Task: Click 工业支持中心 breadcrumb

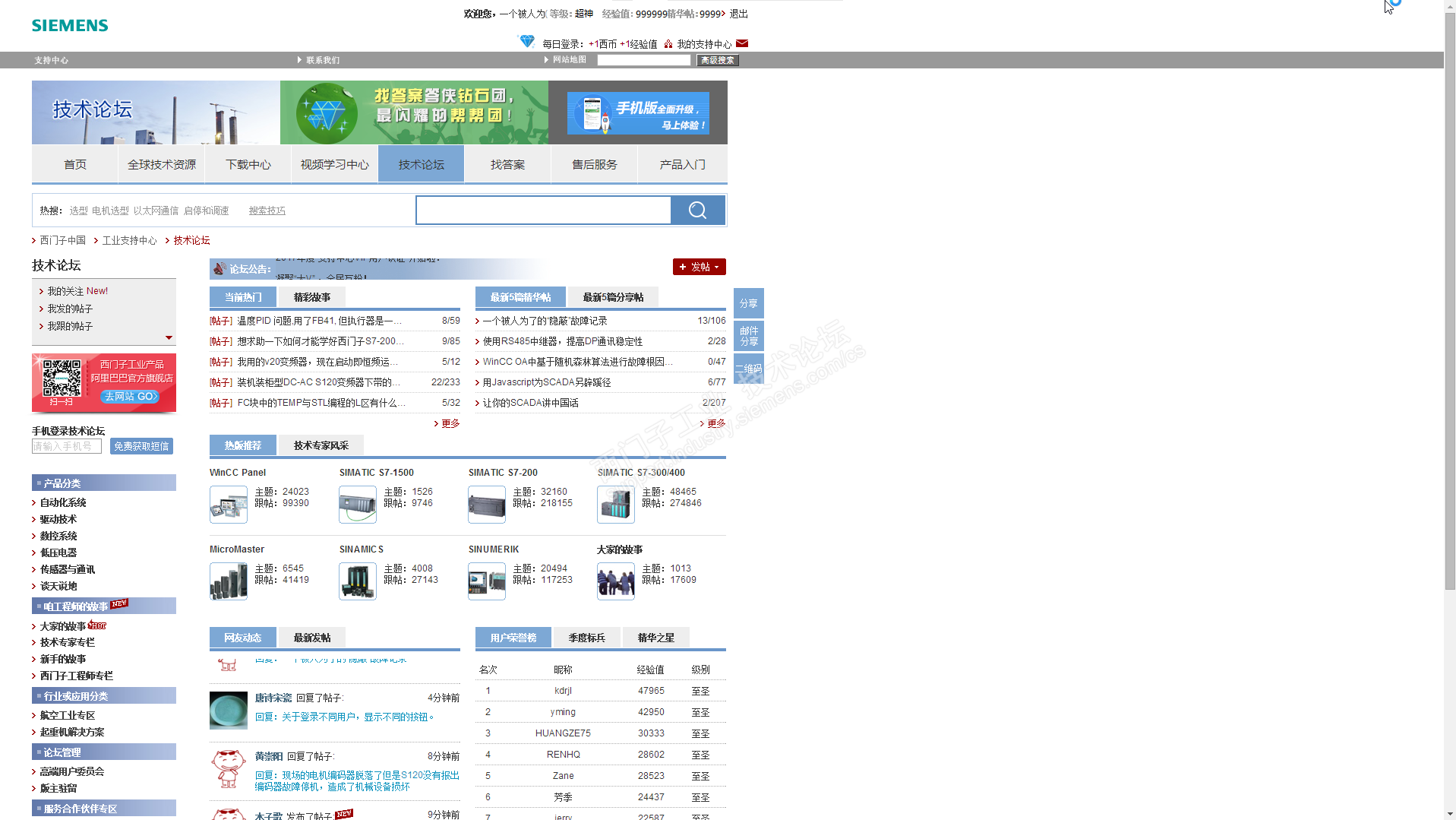Action: click(x=130, y=240)
